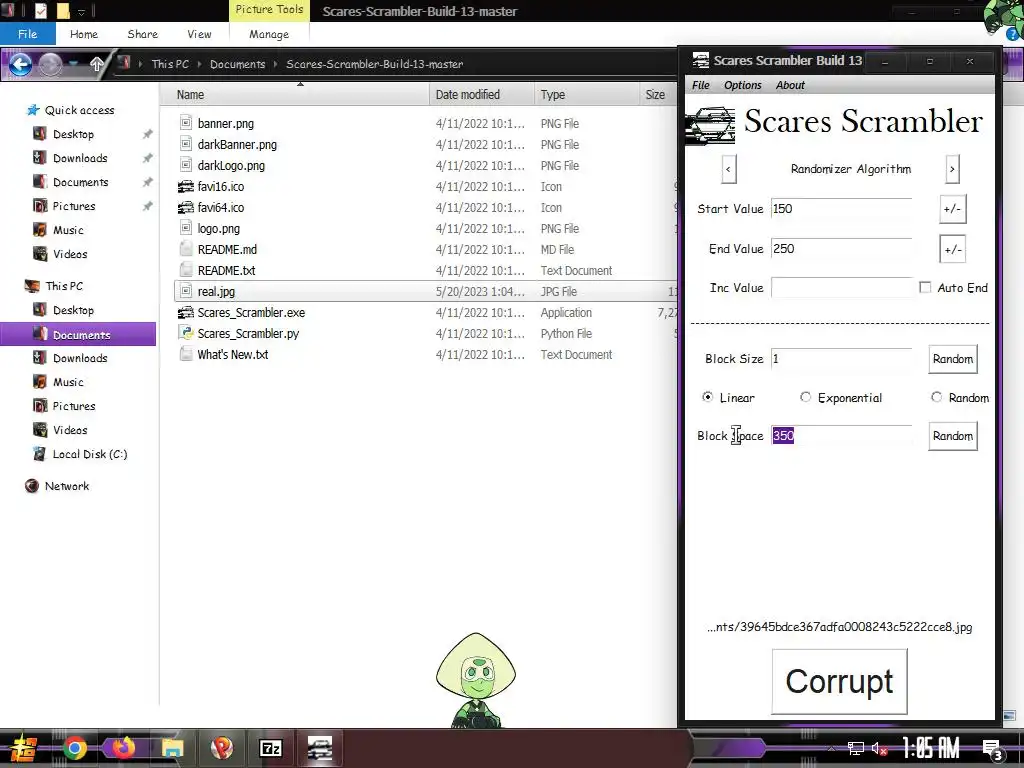1024x768 pixels.
Task: Click the File Explorer help question icon
Action: click(x=1014, y=34)
